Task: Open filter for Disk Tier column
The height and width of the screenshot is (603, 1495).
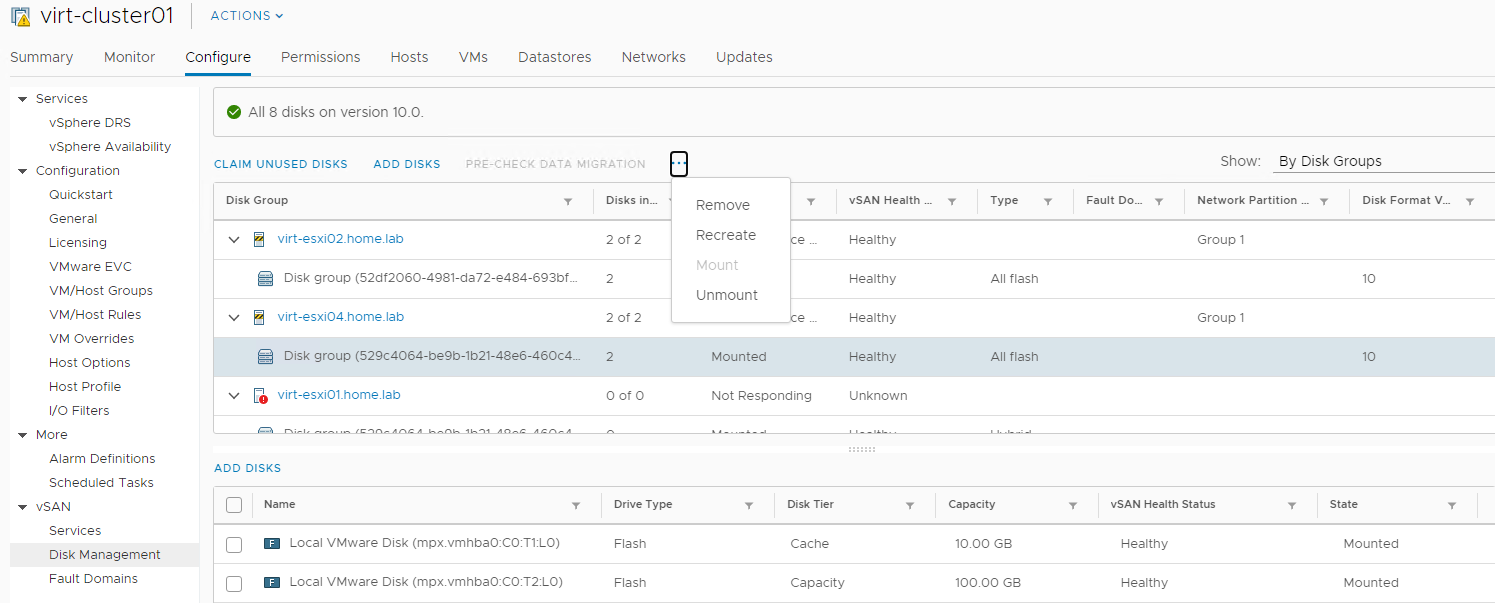Action: pos(910,505)
